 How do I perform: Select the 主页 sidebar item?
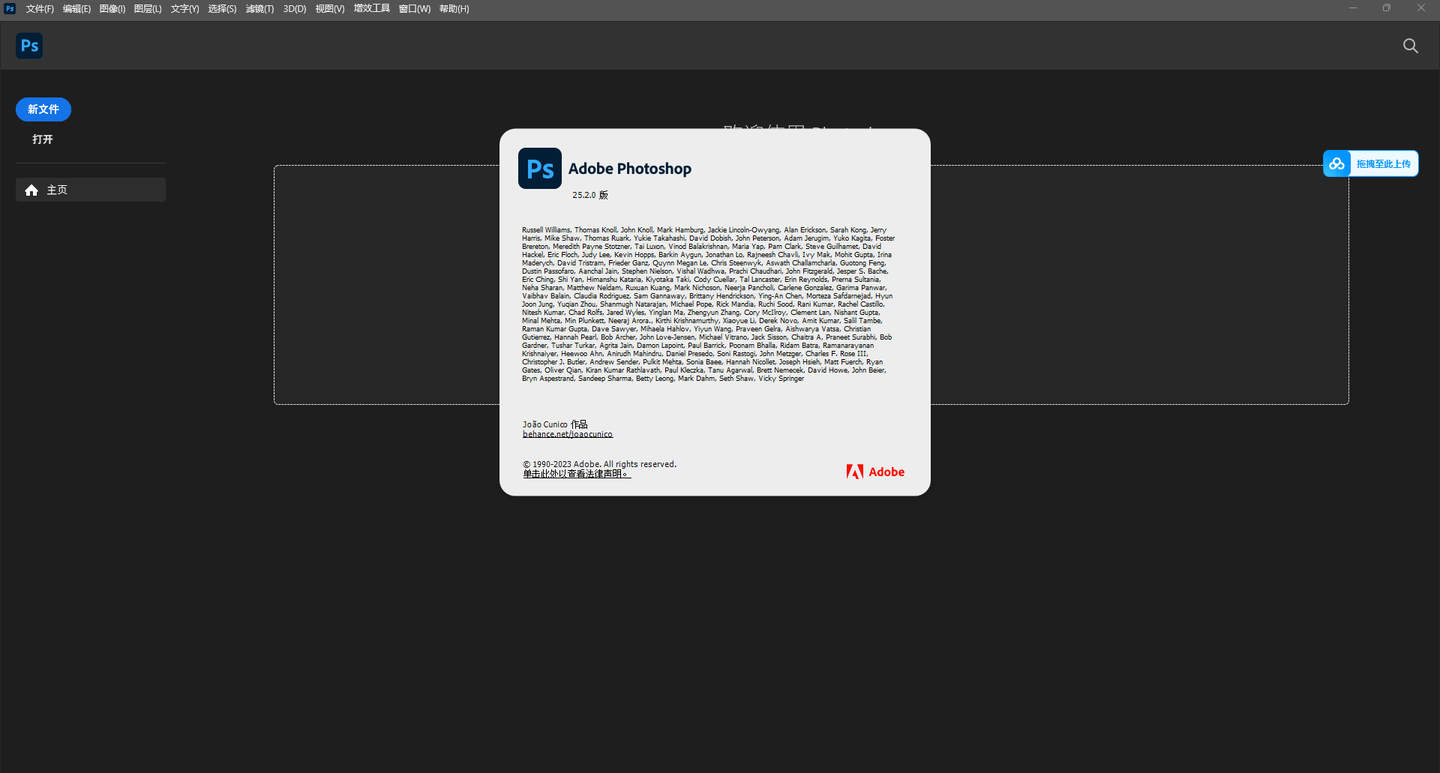(x=91, y=190)
